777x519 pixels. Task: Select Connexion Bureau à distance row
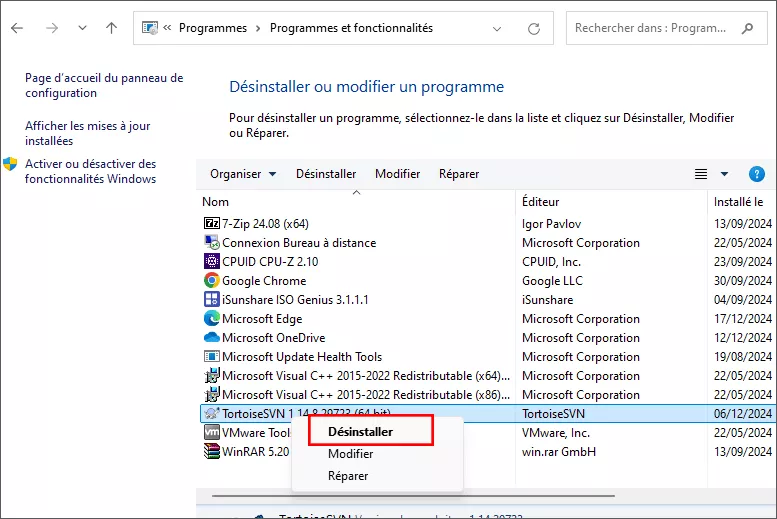coord(299,242)
